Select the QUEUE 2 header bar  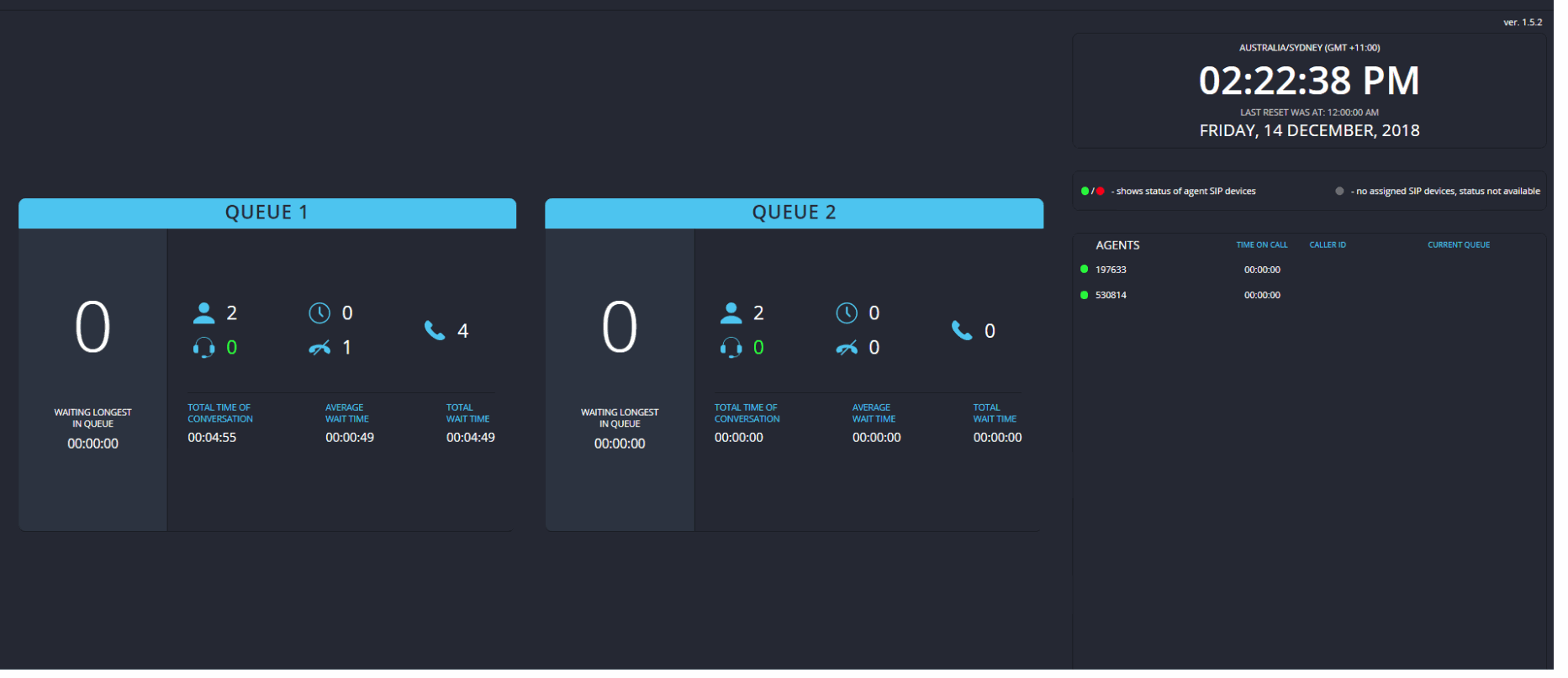tap(795, 213)
